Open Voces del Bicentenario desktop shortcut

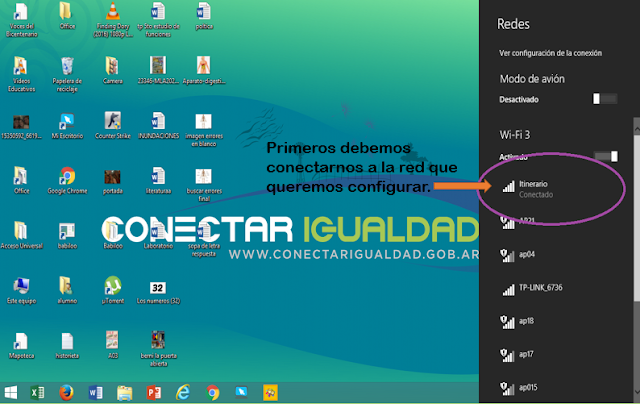point(21,20)
